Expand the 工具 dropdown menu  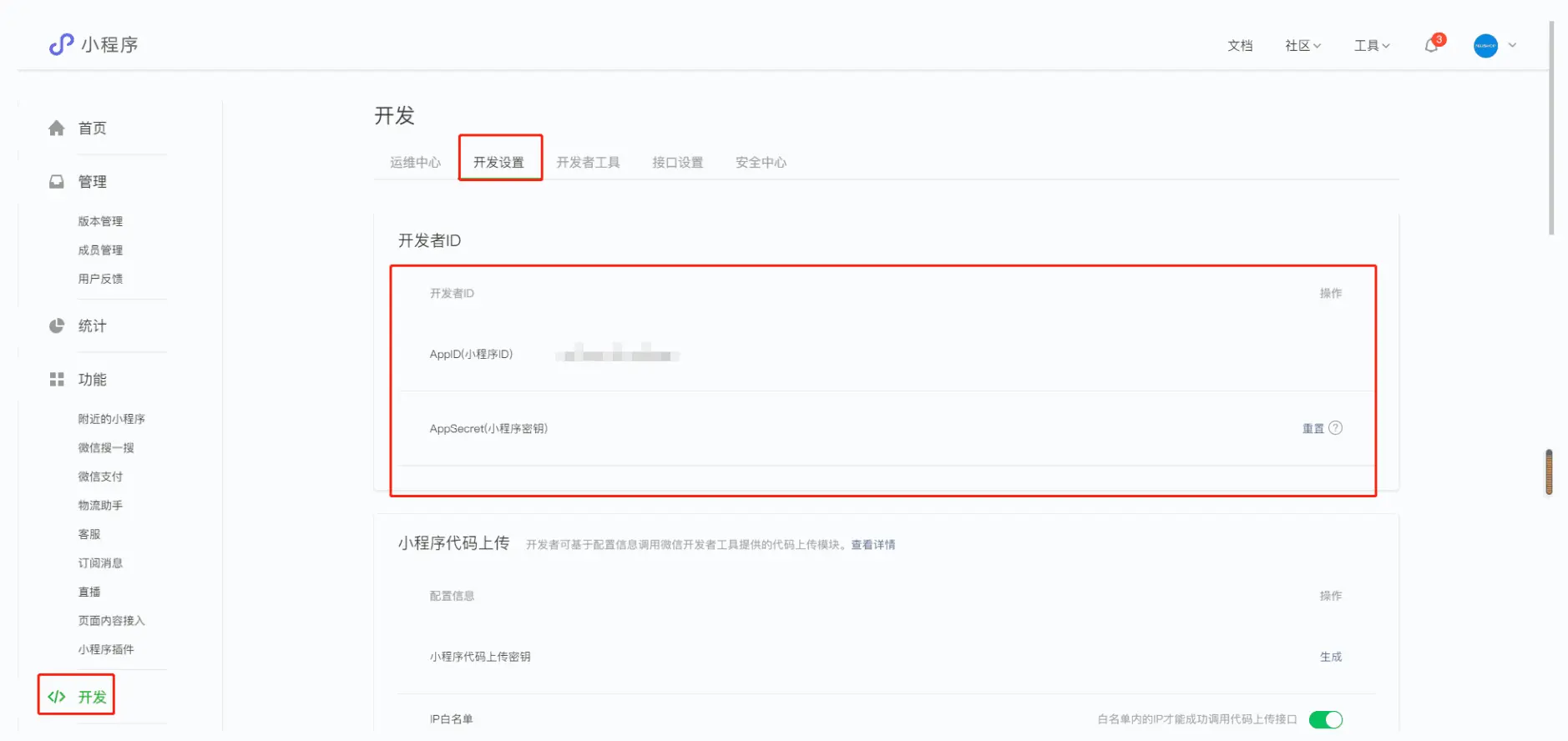click(1371, 46)
